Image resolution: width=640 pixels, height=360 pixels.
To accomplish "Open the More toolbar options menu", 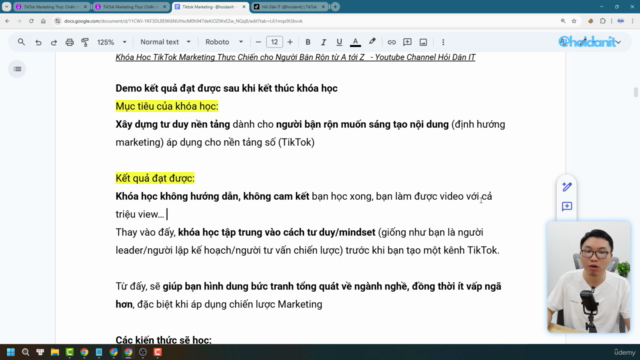I will pos(443,42).
